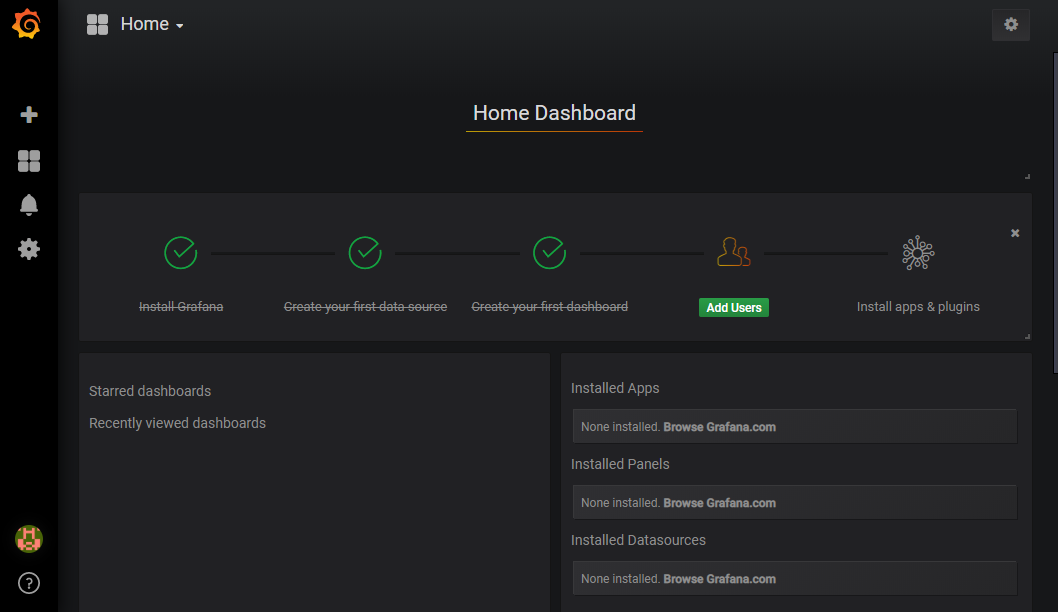Click the first dashboard checkmark icon
Screen dimensions: 1058x612
pyautogui.click(x=549, y=253)
